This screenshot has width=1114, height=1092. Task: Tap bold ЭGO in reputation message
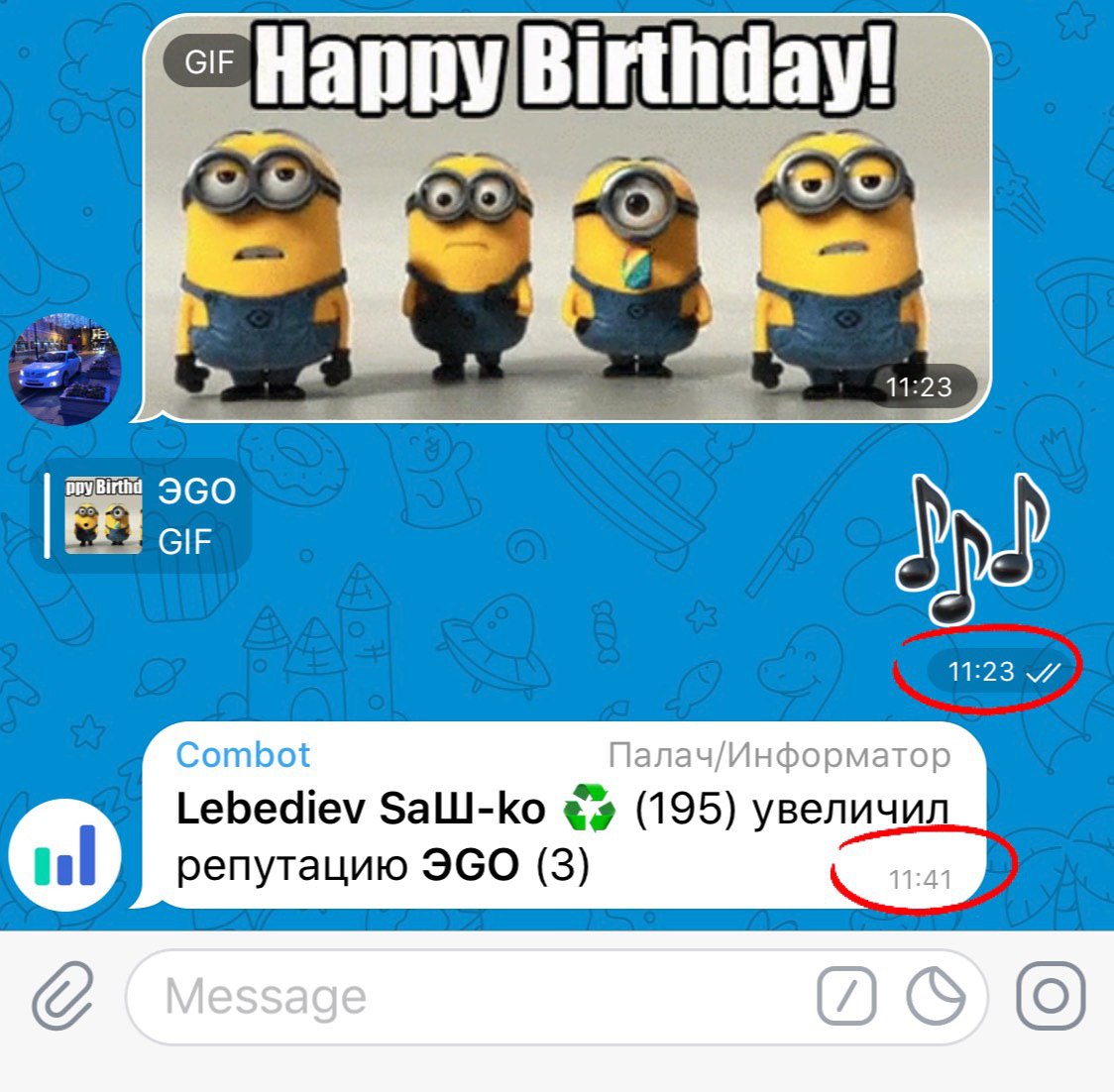pyautogui.click(x=471, y=865)
